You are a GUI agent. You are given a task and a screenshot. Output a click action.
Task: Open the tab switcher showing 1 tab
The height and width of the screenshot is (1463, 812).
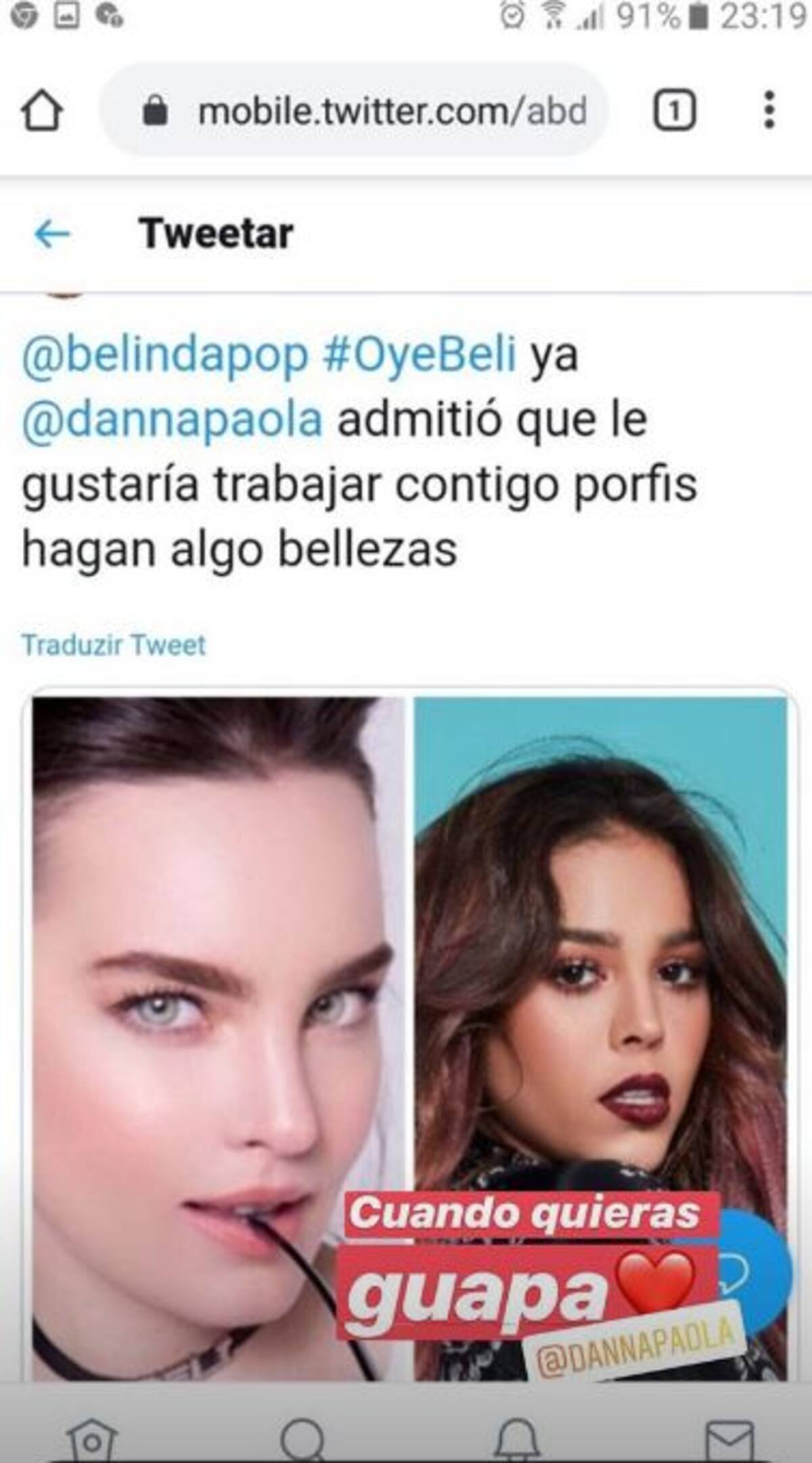[674, 110]
